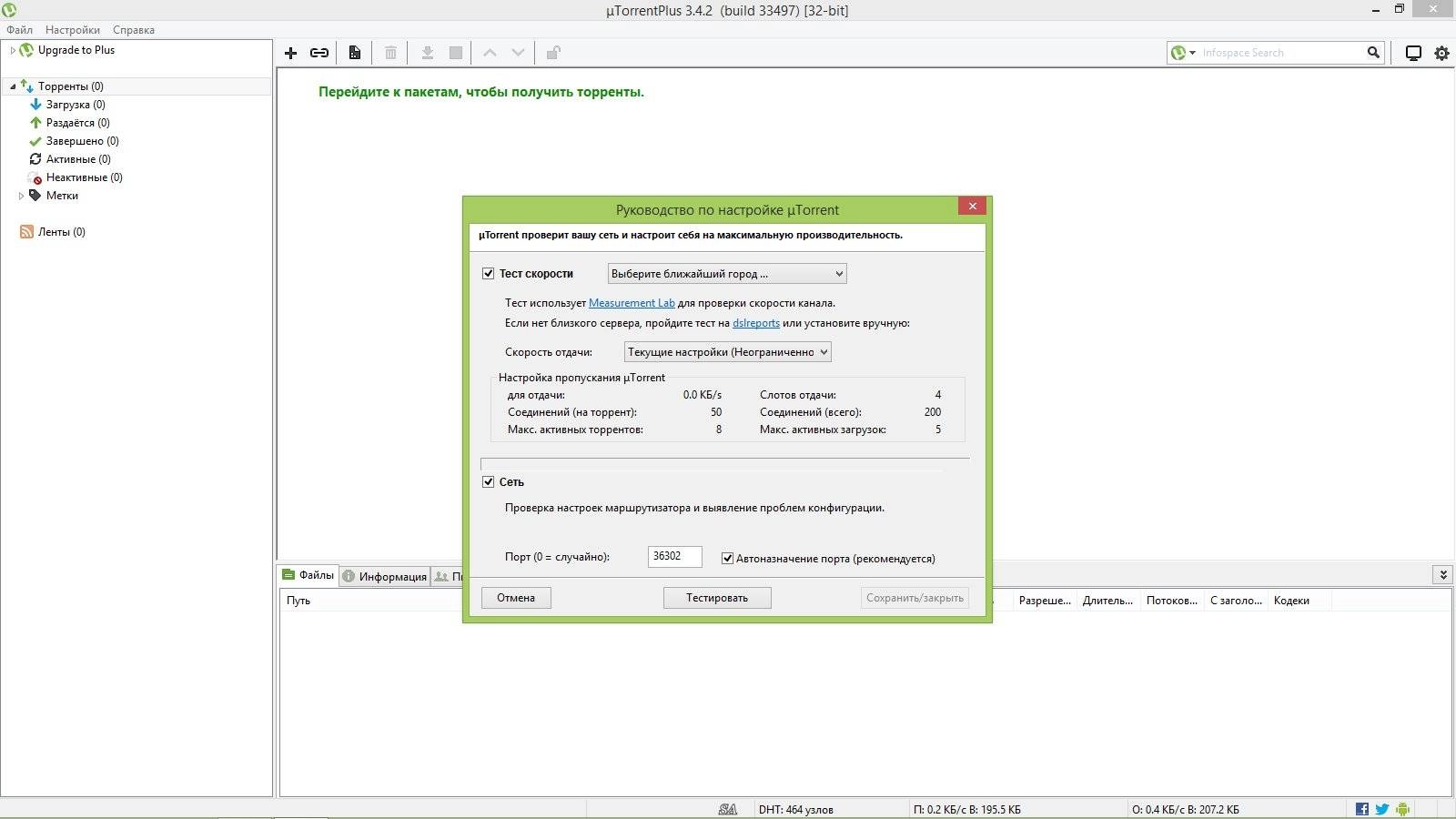Viewport: 1456px width, 819px height.
Task: Click DHT: 464 узлов status text
Action: click(x=796, y=809)
